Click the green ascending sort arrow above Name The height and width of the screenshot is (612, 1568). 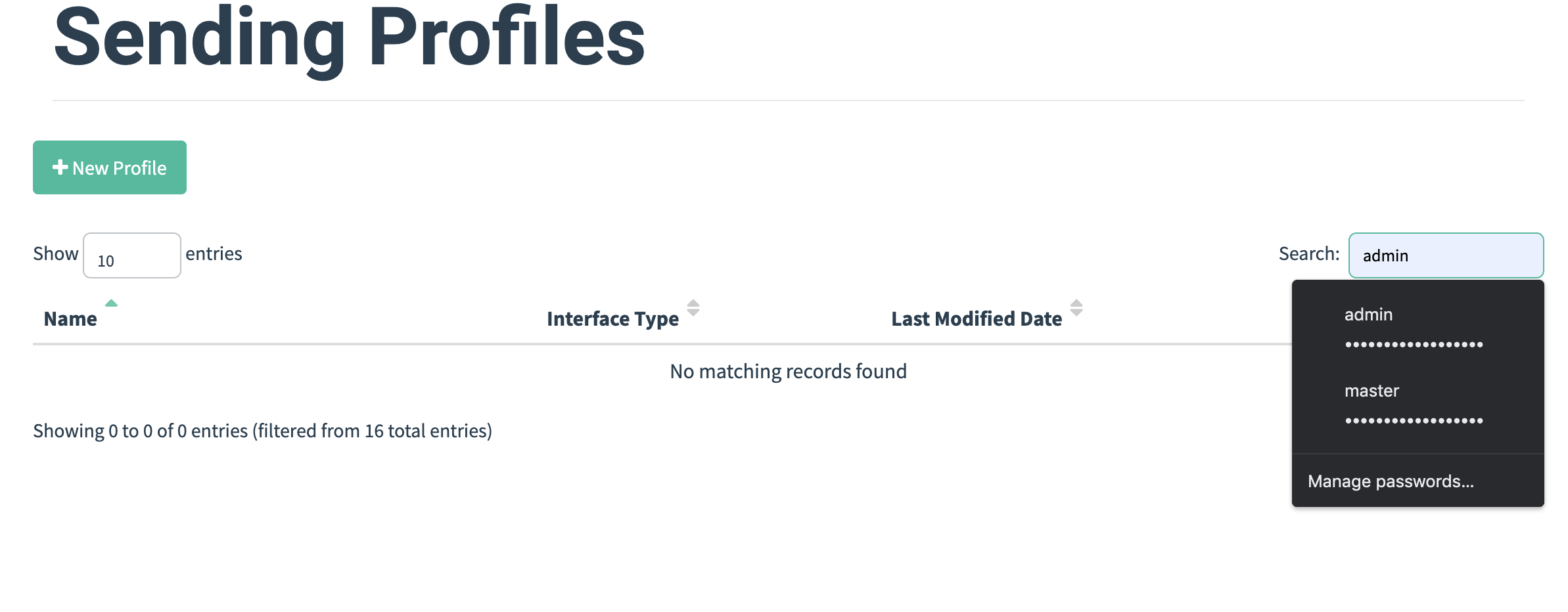pyautogui.click(x=112, y=303)
